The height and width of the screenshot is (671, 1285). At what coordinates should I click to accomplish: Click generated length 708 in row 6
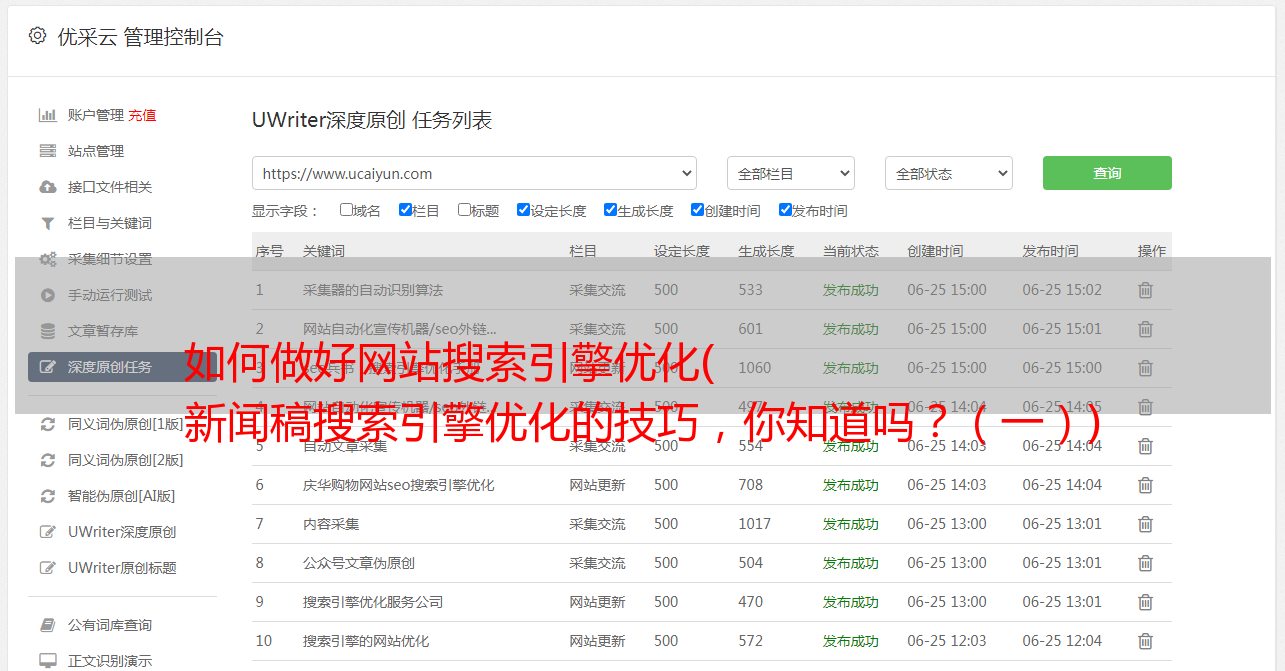click(751, 485)
